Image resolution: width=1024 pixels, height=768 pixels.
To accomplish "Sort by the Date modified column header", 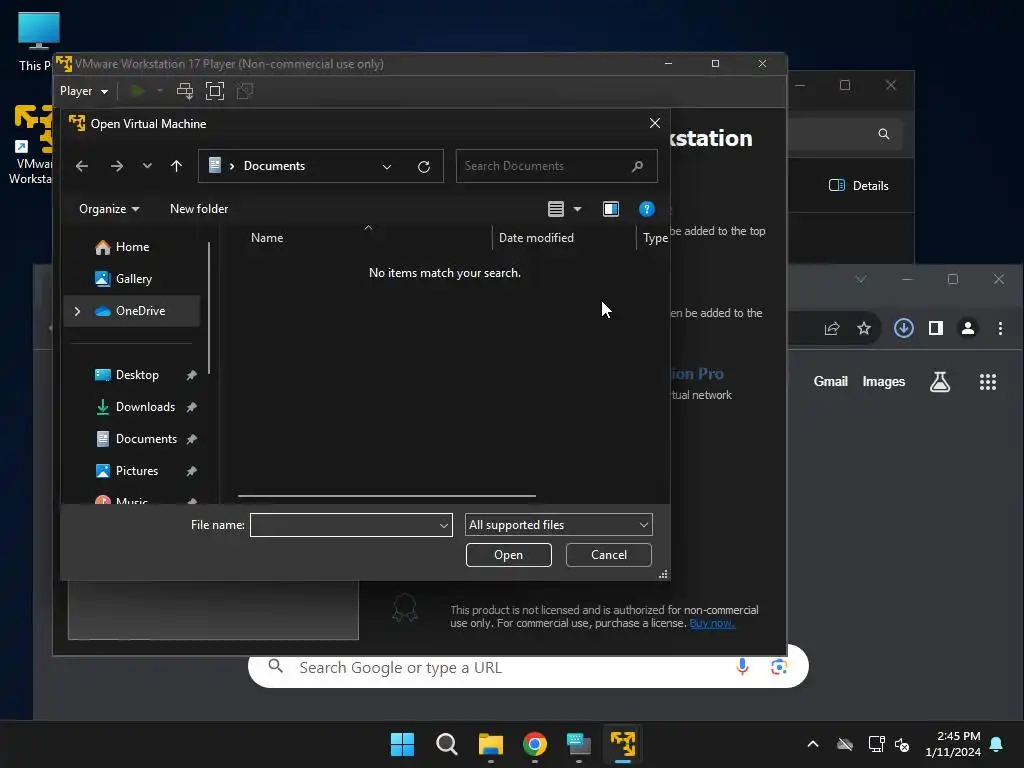I will click(x=536, y=238).
